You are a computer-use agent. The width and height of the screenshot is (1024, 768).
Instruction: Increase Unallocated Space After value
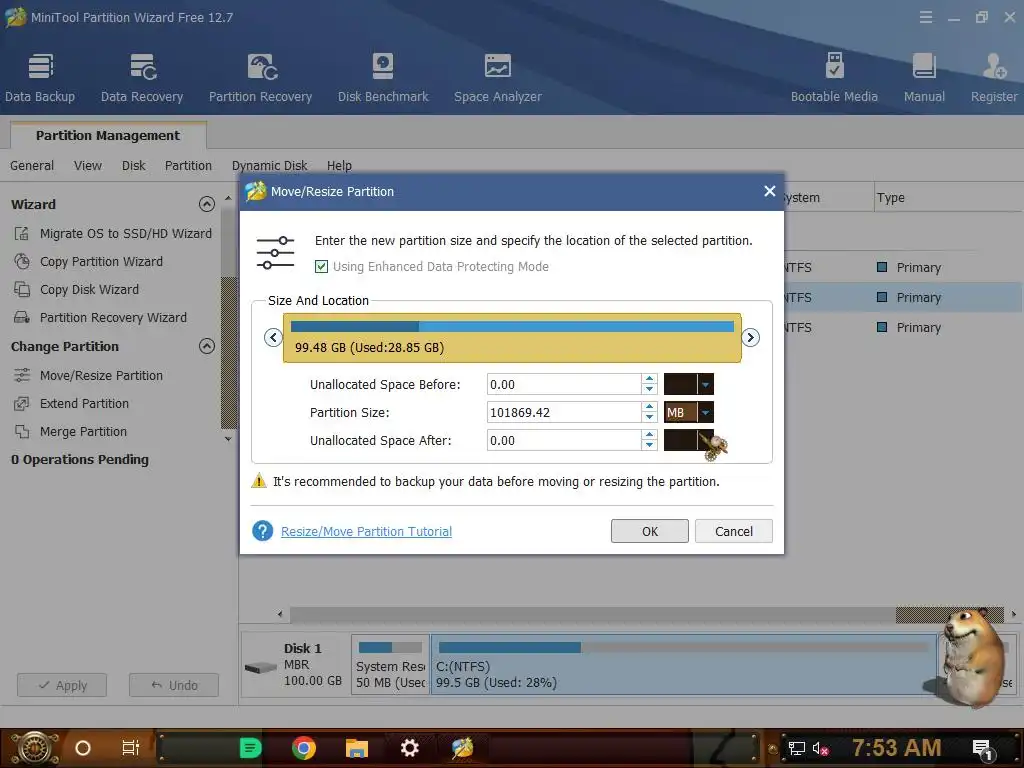pos(649,435)
